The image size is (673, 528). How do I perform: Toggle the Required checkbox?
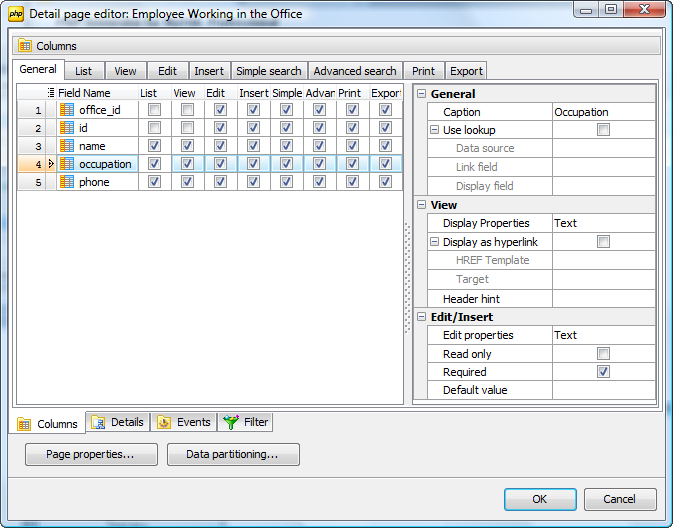[603, 372]
